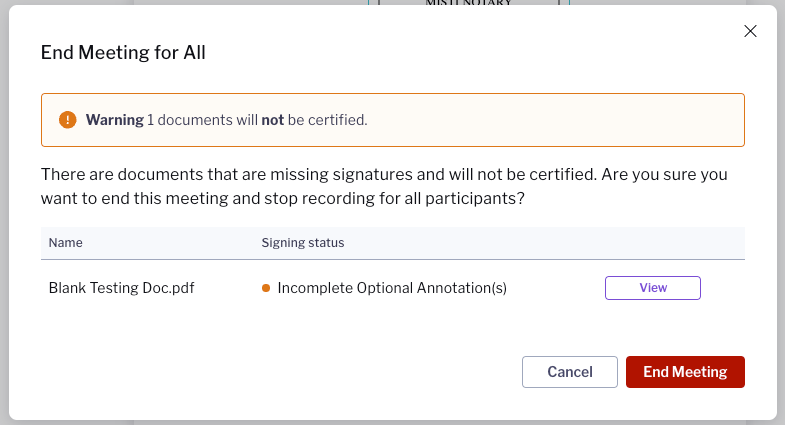The width and height of the screenshot is (785, 425).
Task: Click 'Are you sure you' question text
Action: click(x=664, y=175)
